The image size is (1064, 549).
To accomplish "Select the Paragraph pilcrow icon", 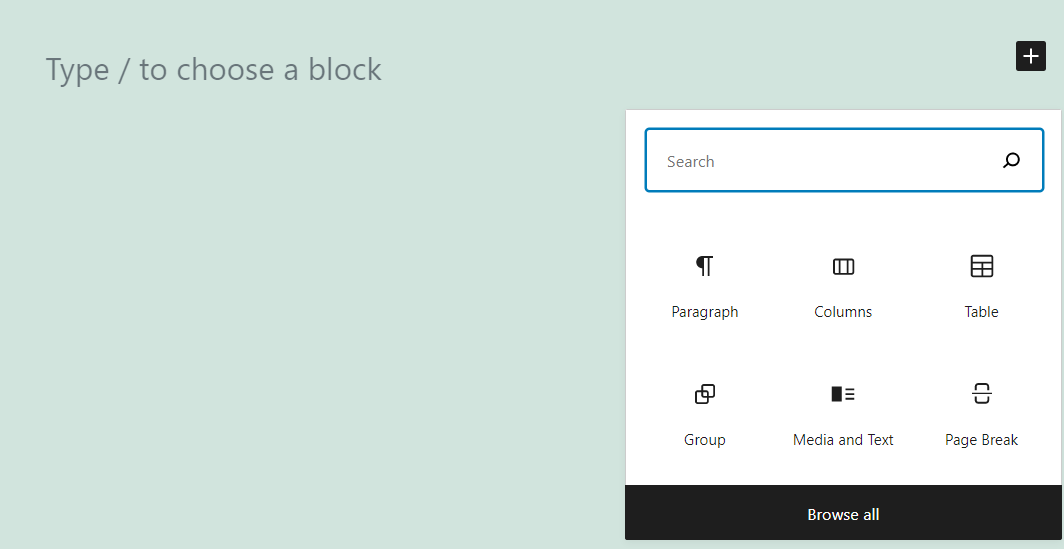I will point(705,266).
